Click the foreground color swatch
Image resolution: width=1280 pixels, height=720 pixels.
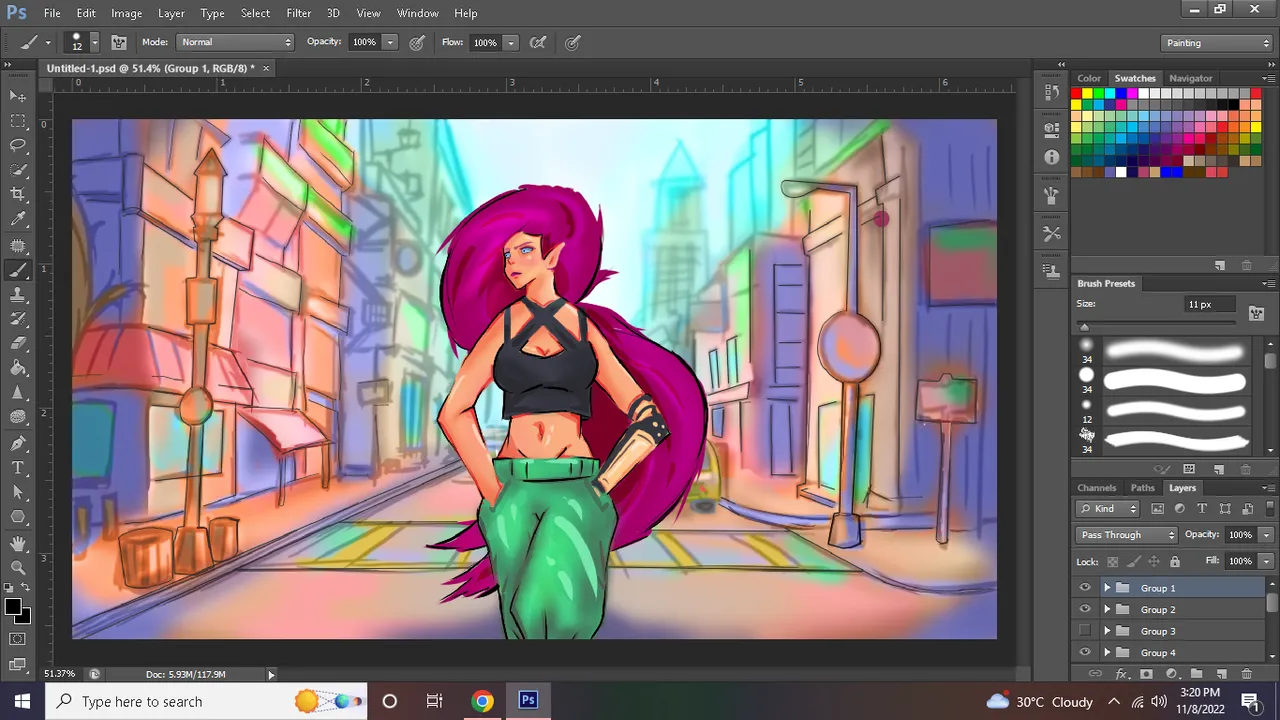(x=13, y=608)
